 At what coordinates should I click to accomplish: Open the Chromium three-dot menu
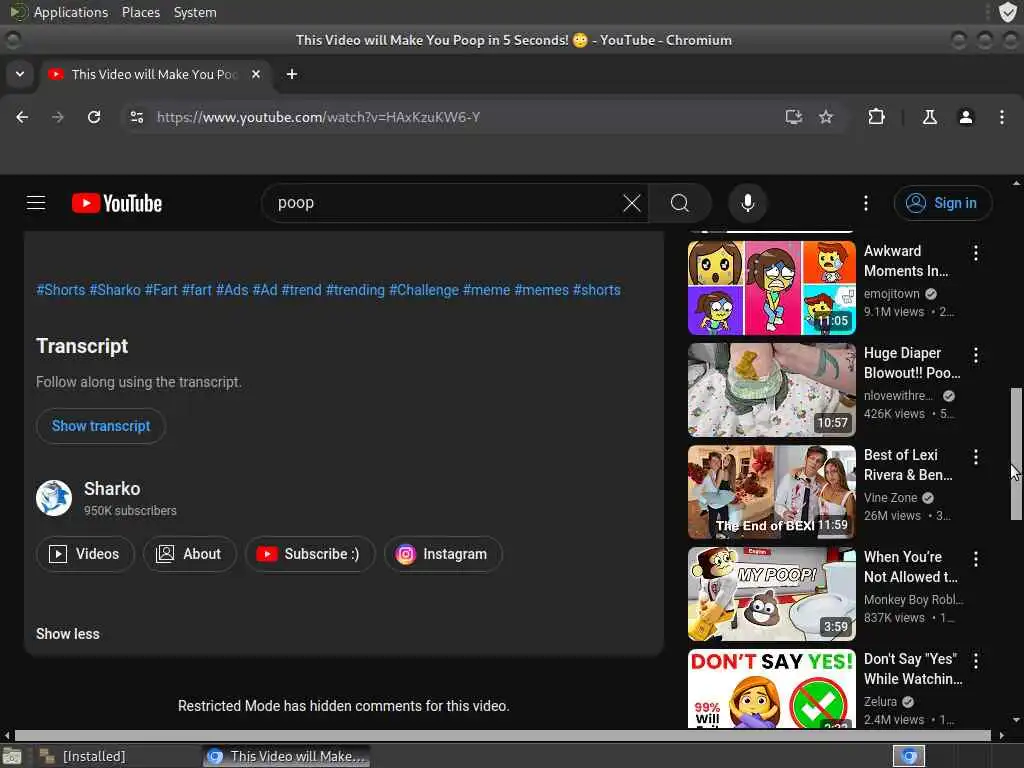pos(1002,117)
